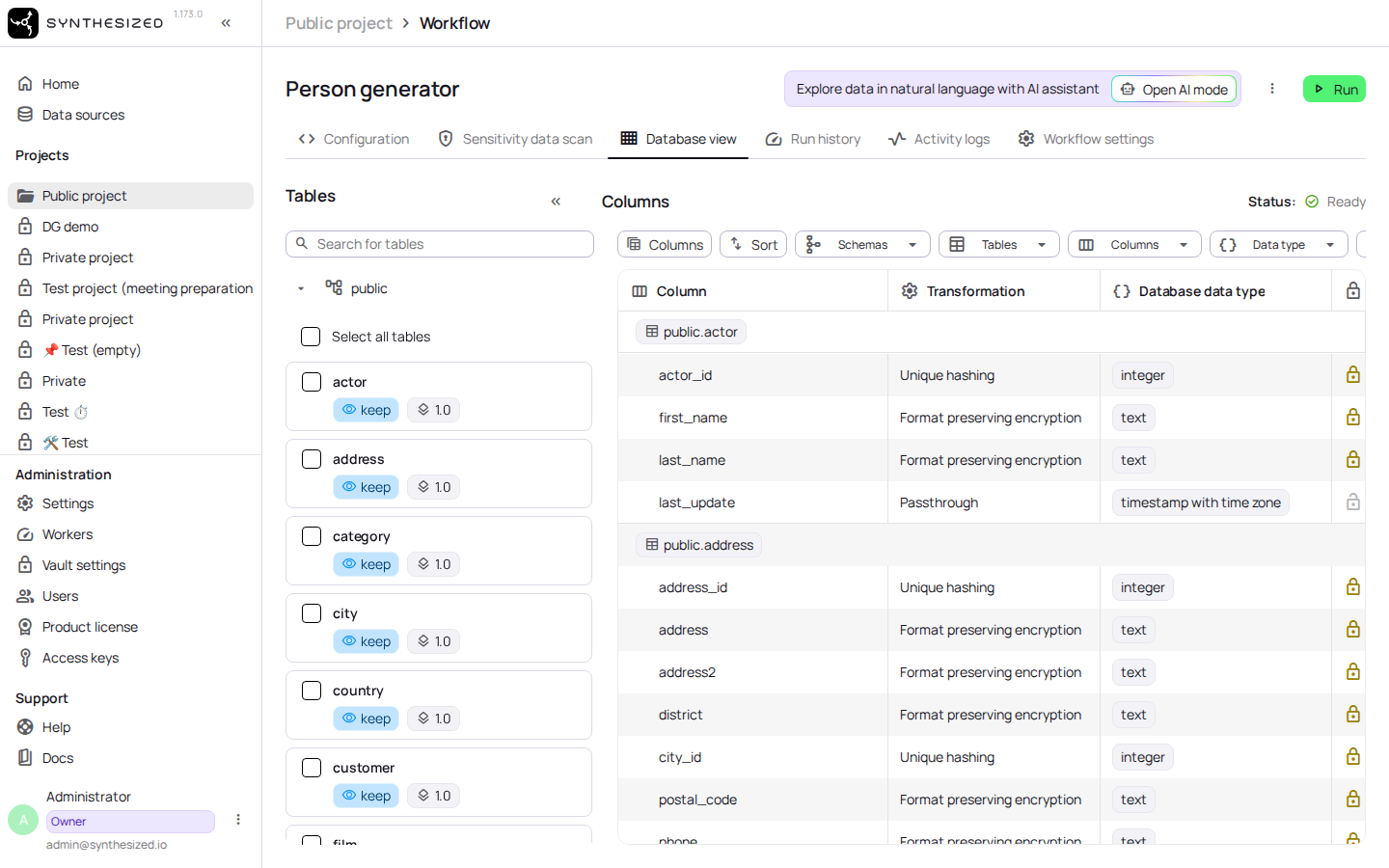Click the magnifier icon in table search
The height and width of the screenshot is (868, 1389).
[x=302, y=244]
